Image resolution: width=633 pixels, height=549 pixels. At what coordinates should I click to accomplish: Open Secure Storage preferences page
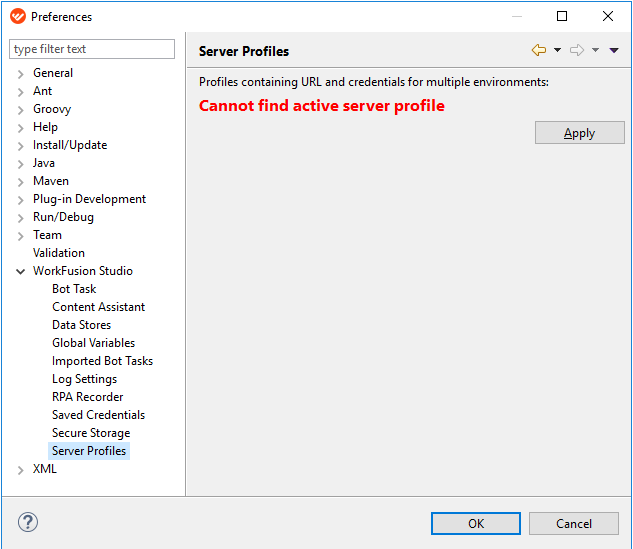[91, 433]
